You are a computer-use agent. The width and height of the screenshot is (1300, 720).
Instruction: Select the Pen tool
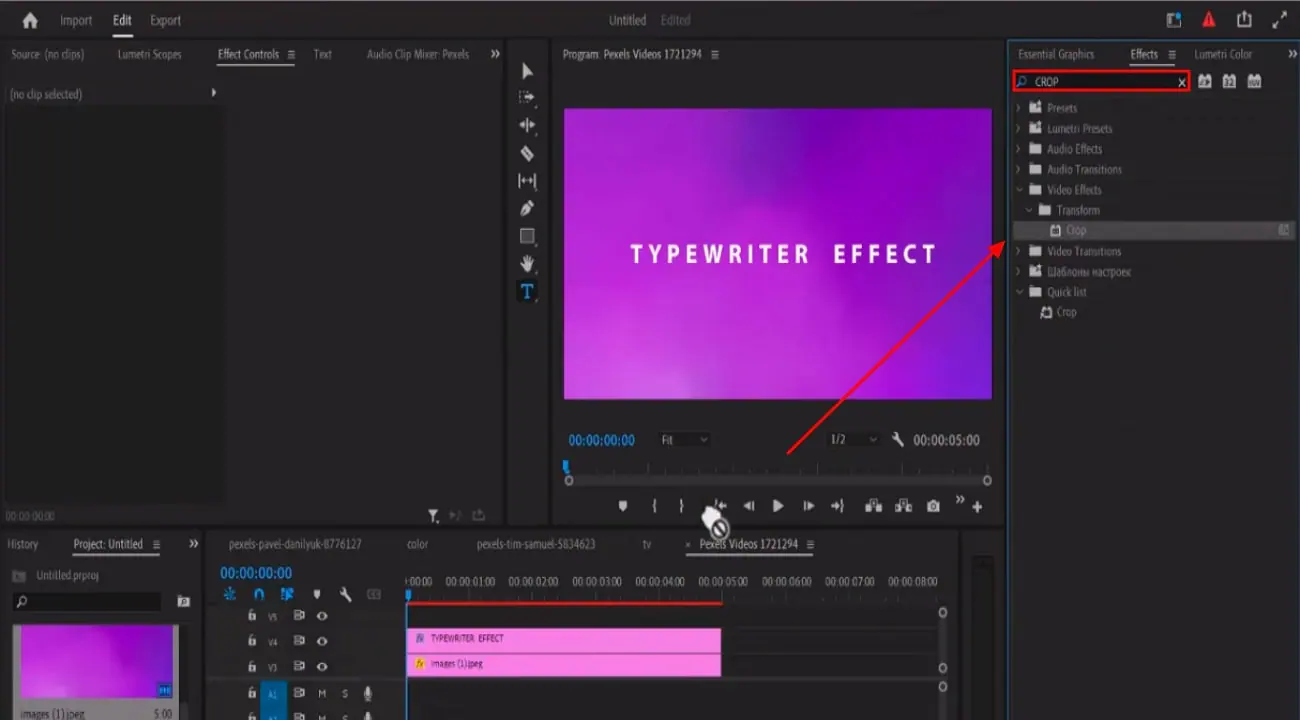(x=527, y=208)
